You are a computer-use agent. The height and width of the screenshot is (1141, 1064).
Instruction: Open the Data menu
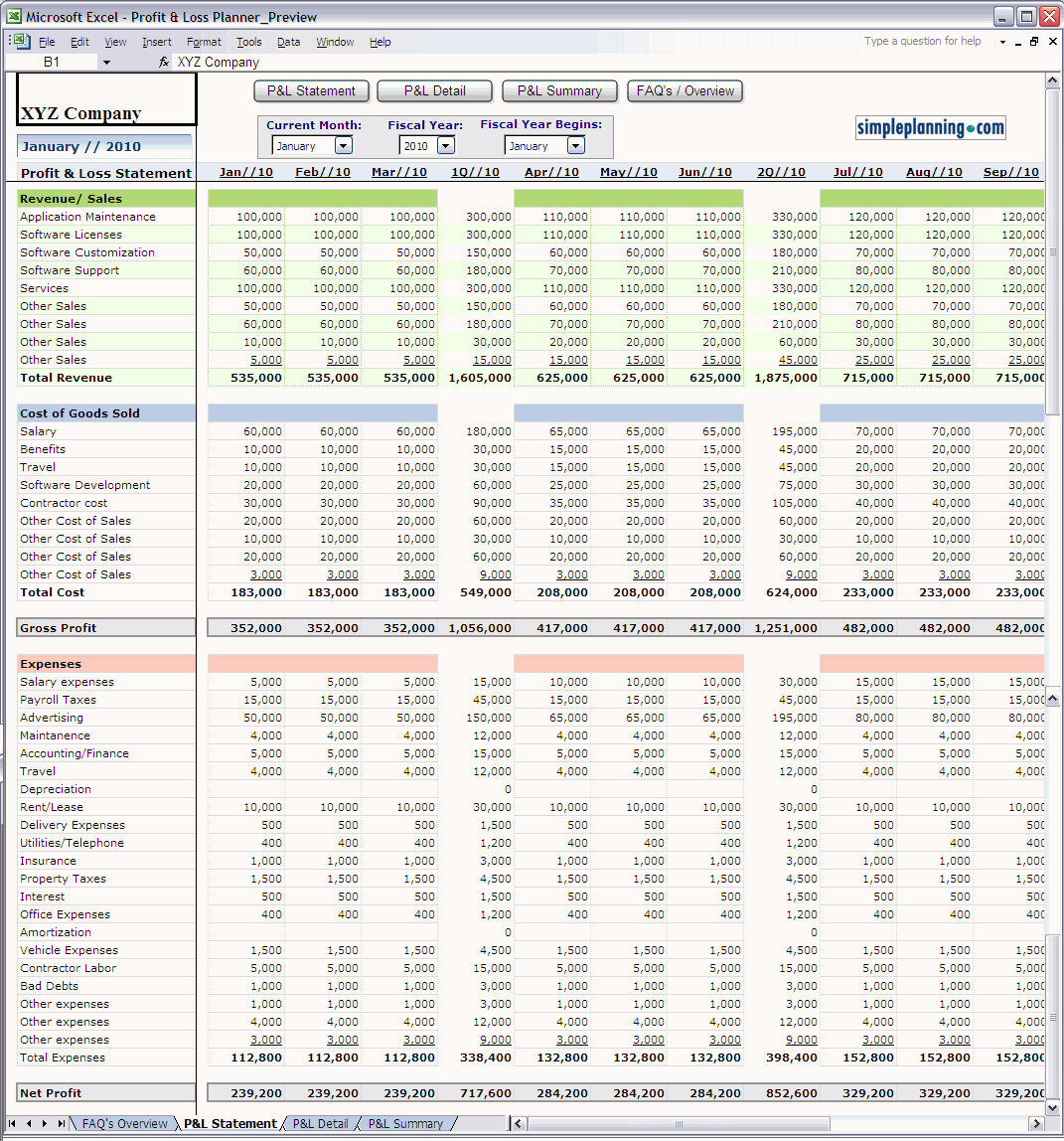[289, 42]
